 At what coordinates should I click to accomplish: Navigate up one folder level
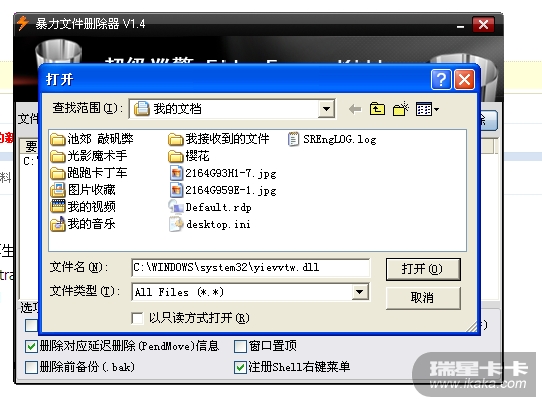coord(377,109)
